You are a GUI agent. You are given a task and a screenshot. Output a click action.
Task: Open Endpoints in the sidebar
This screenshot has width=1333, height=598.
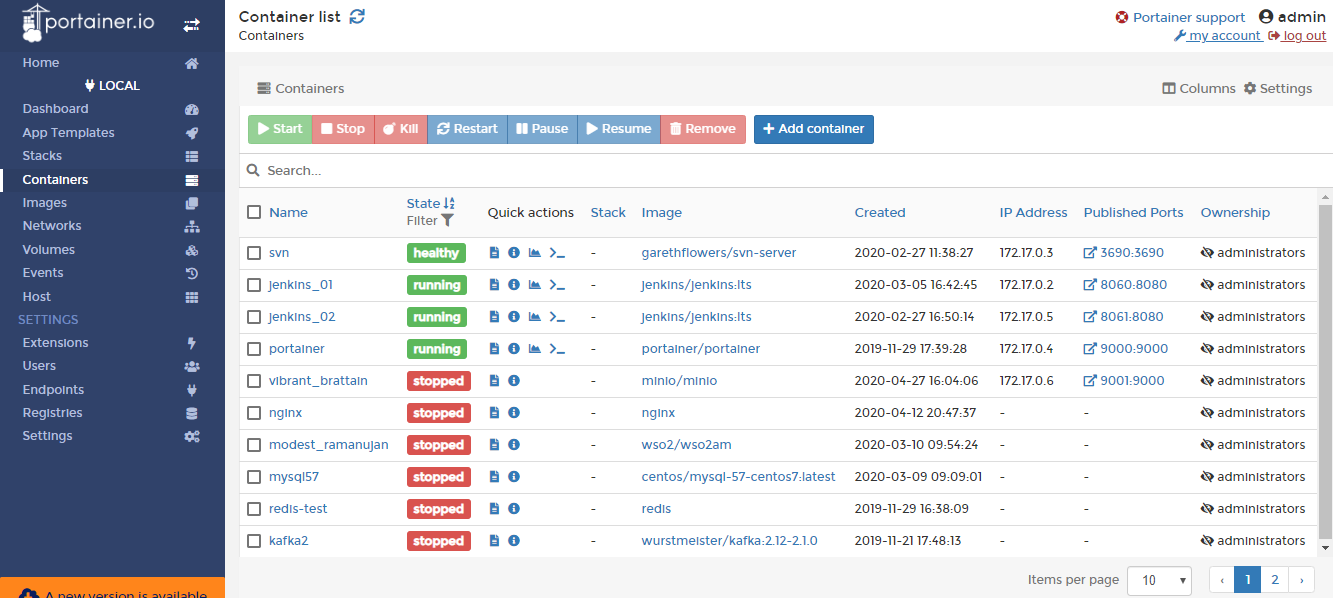point(53,390)
